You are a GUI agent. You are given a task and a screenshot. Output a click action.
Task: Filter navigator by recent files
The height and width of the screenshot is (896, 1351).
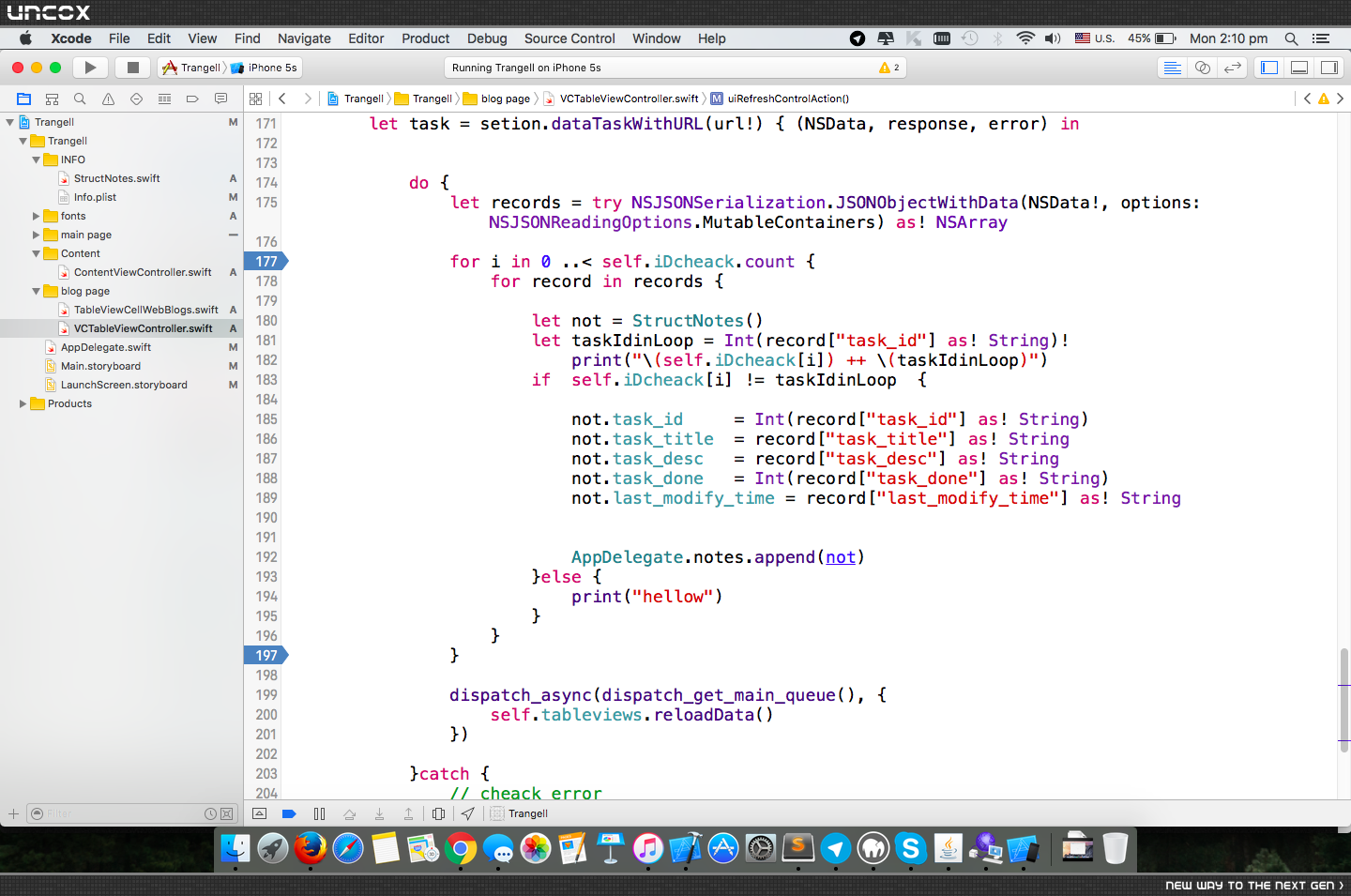[211, 813]
